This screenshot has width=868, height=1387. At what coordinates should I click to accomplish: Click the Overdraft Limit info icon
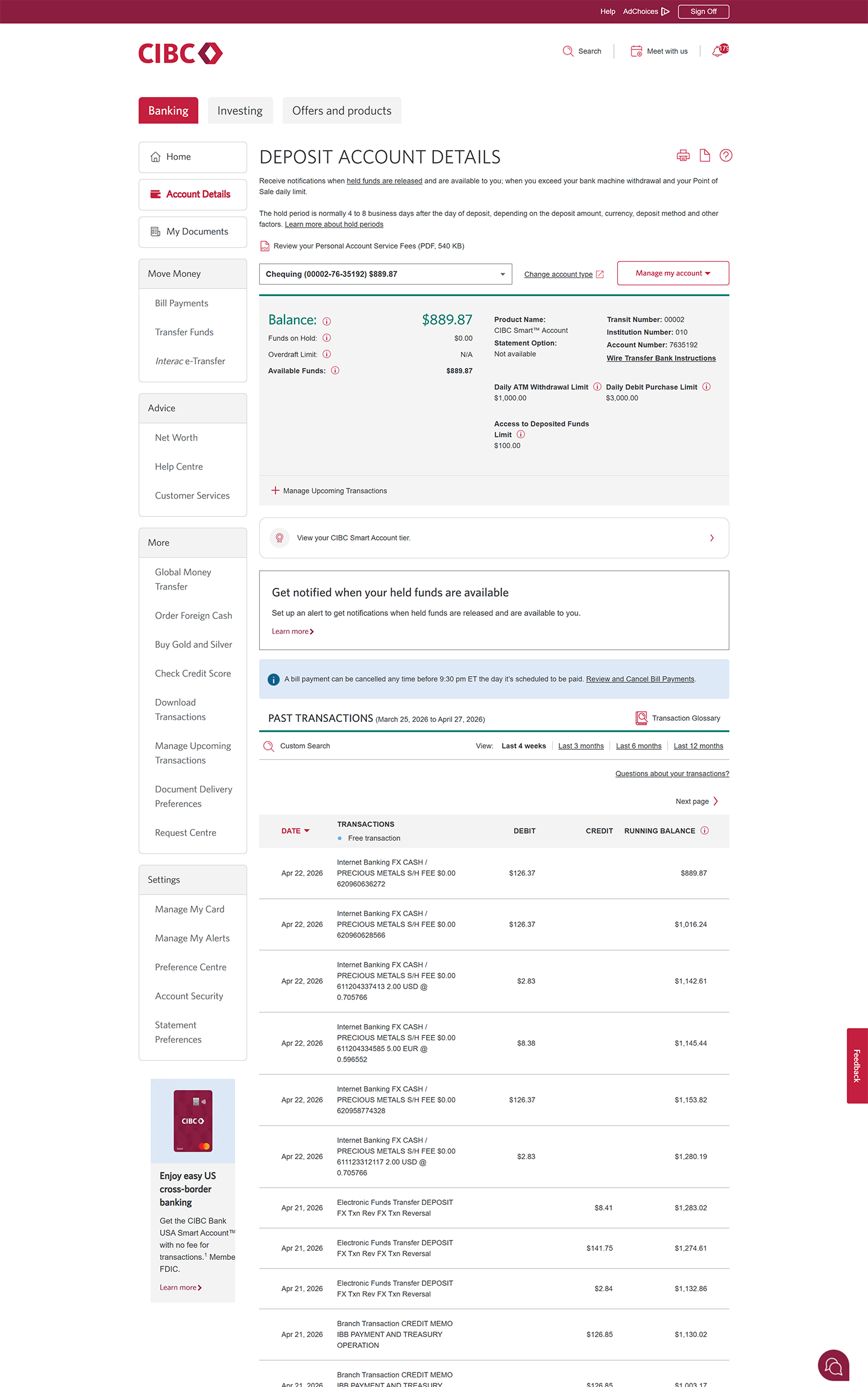pos(327,355)
